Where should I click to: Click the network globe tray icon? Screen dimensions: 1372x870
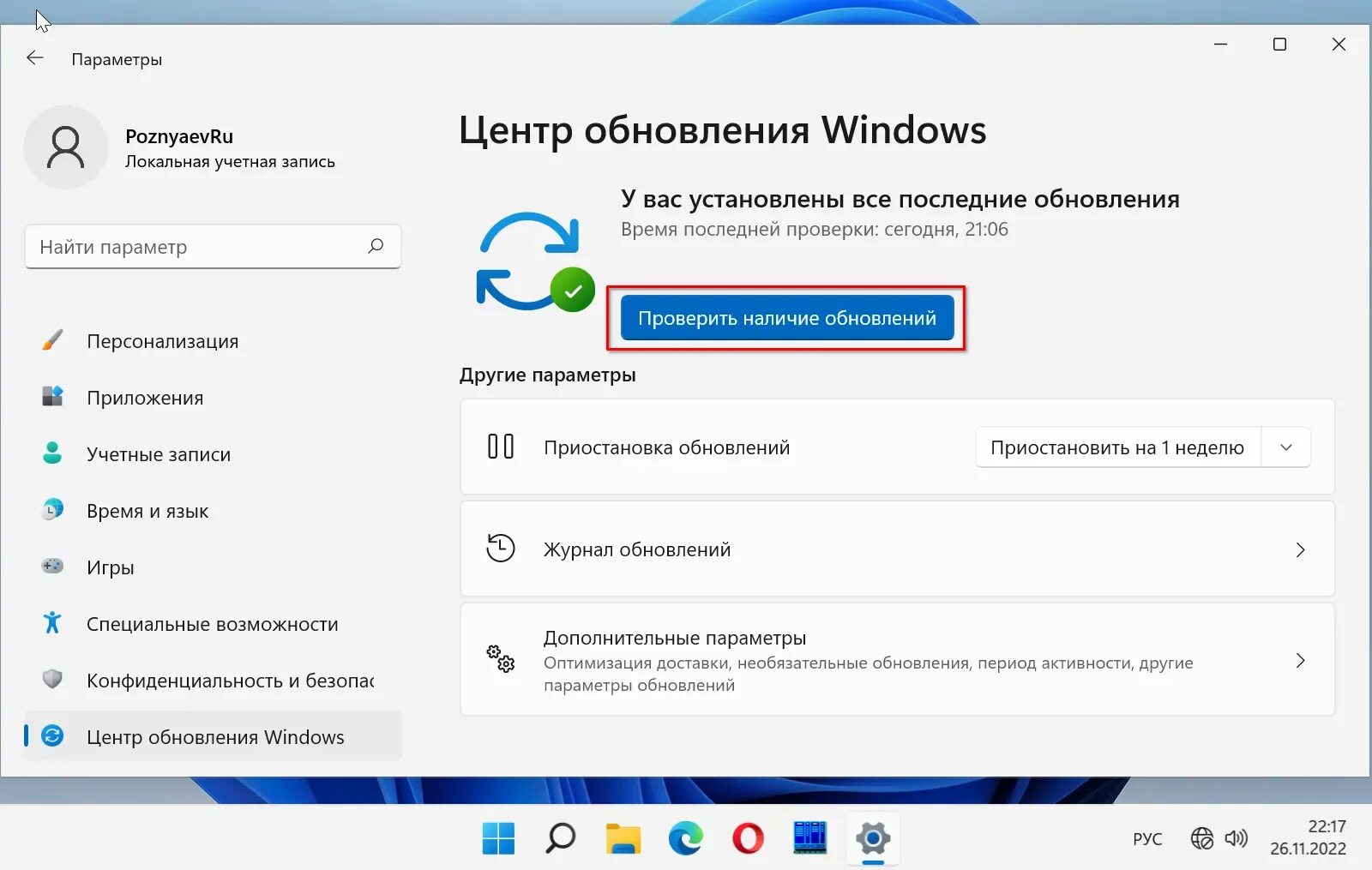pyautogui.click(x=1202, y=838)
